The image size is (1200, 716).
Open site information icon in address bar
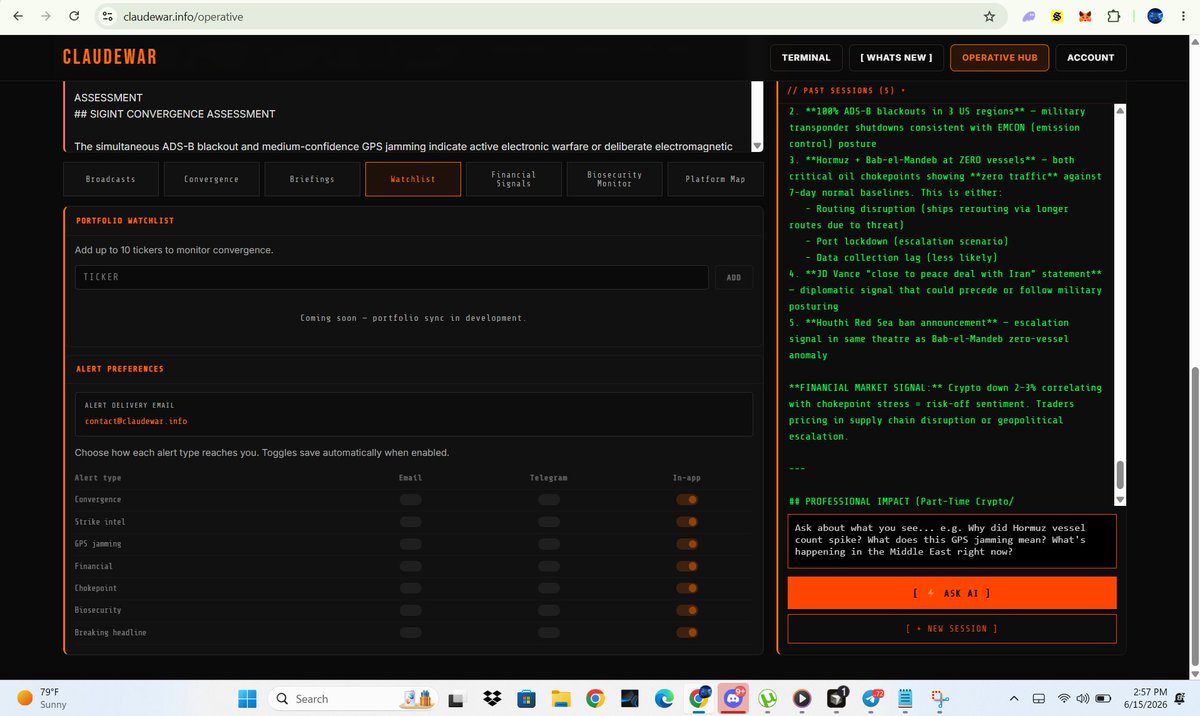pos(108,16)
